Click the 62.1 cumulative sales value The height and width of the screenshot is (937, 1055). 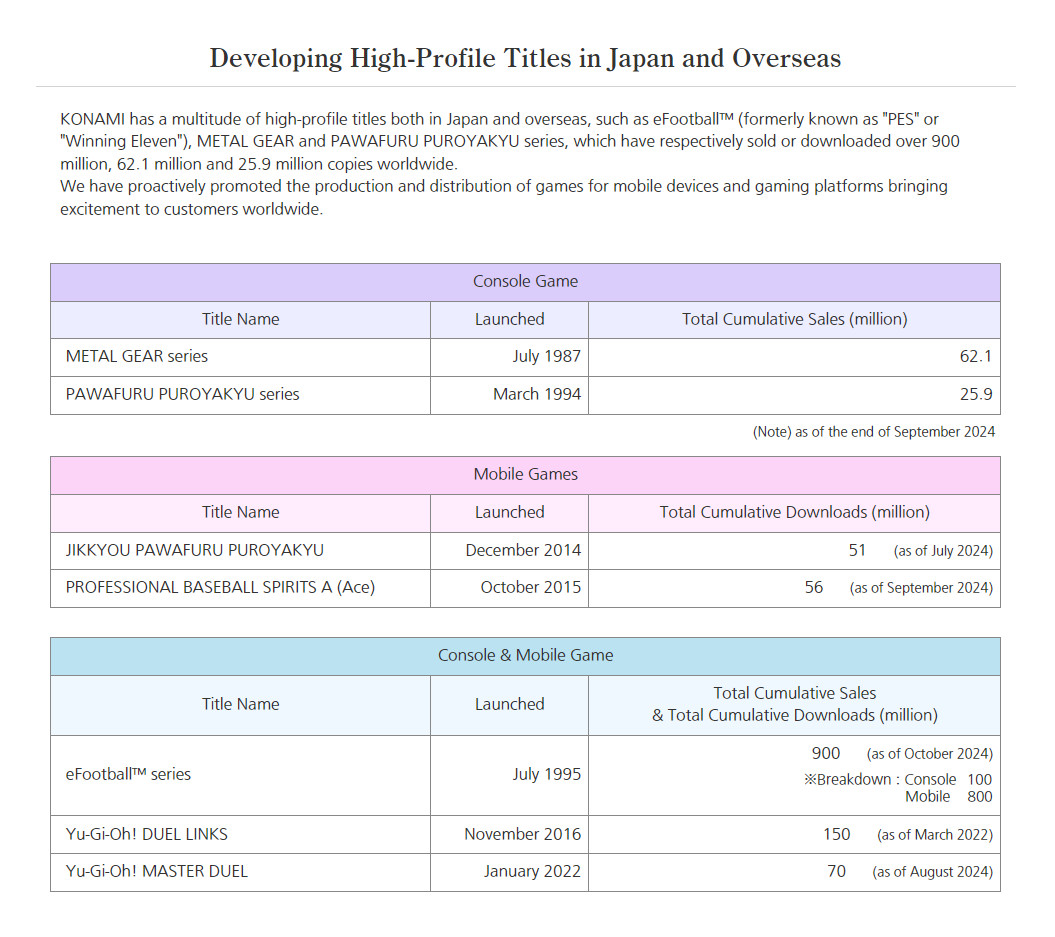coord(975,356)
